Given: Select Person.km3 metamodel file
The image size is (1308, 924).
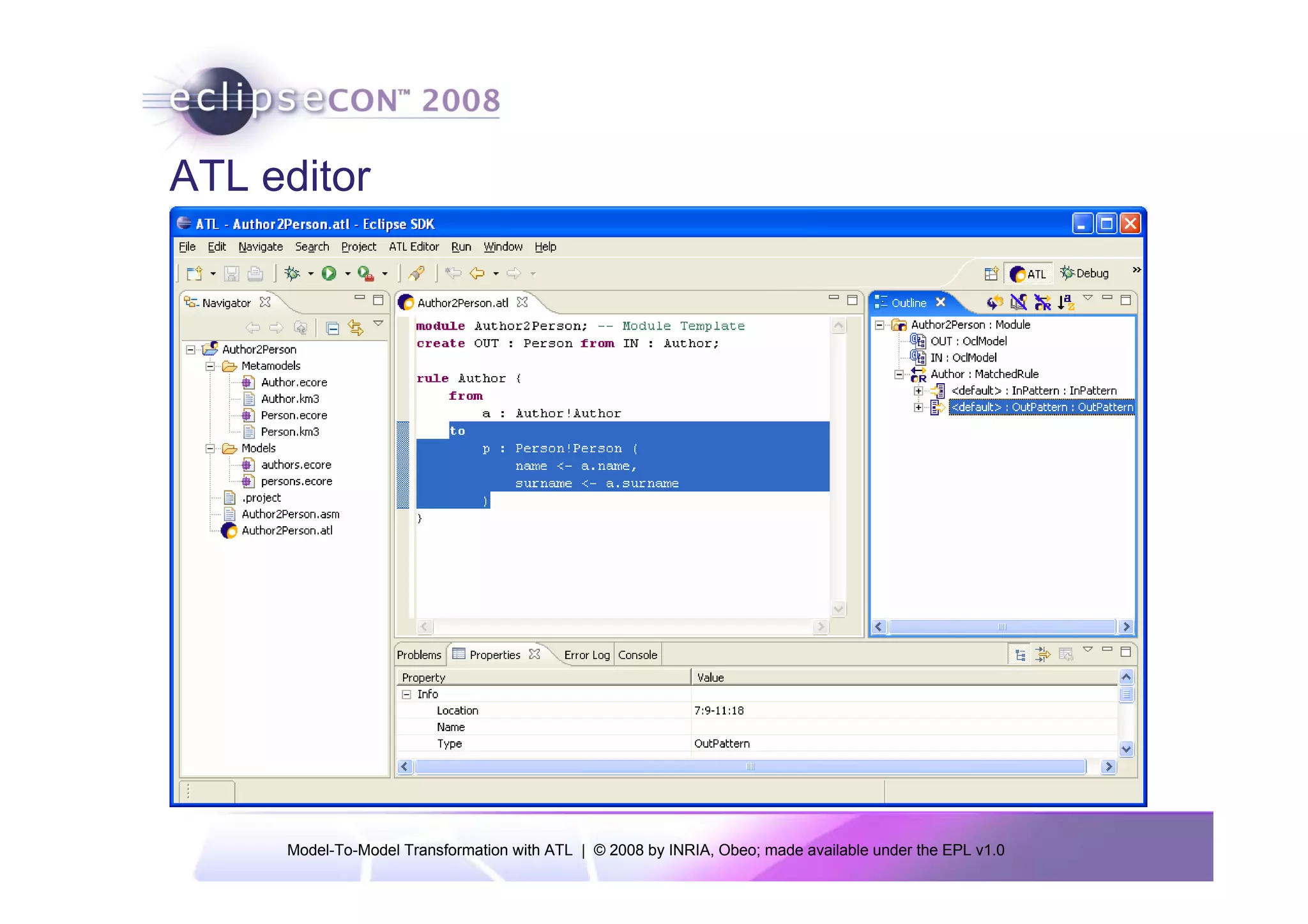Looking at the screenshot, I should pos(290,432).
